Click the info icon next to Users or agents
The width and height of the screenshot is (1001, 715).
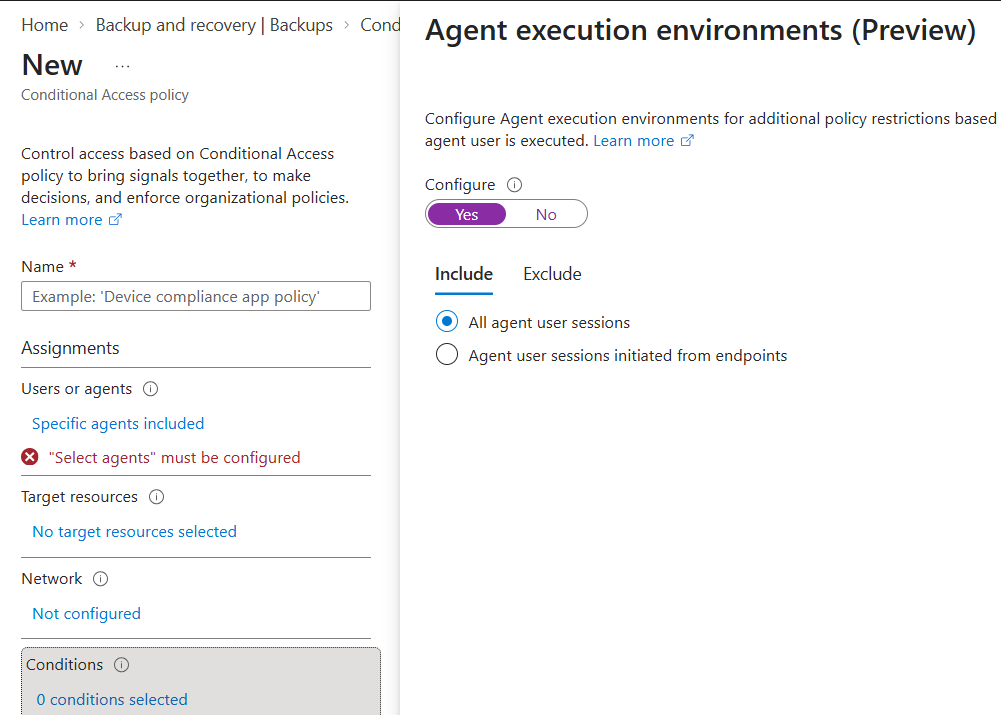point(150,389)
